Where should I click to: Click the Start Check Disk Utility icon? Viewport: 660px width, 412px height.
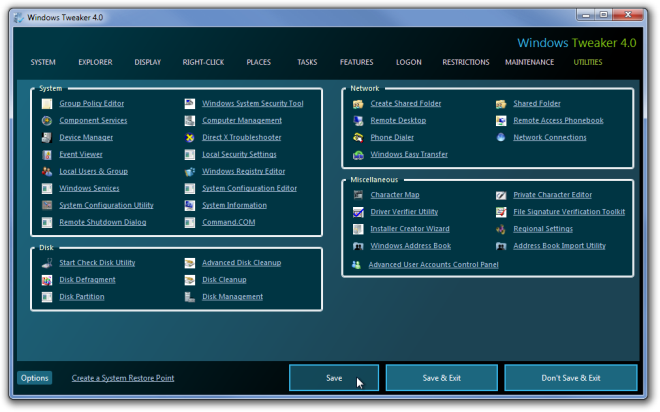click(x=47, y=263)
